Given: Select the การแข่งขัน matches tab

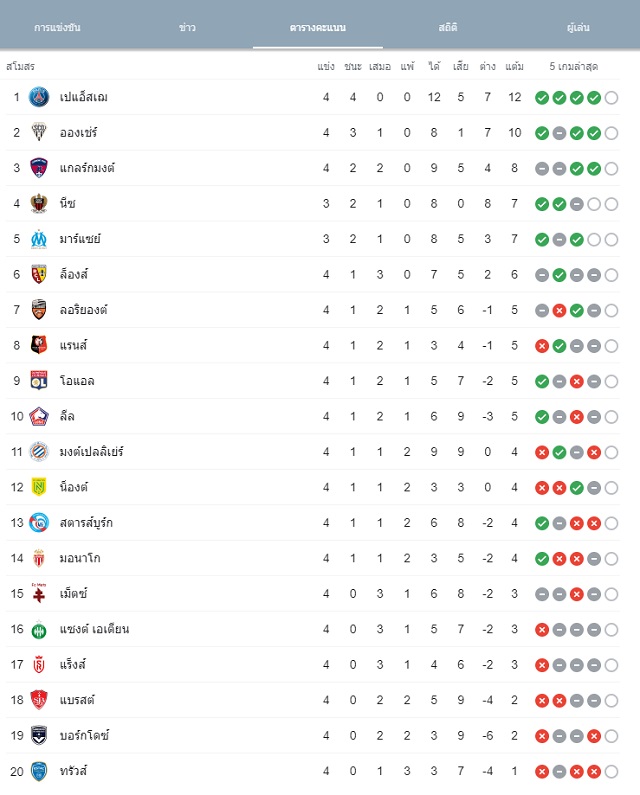Looking at the screenshot, I should pos(57,27).
